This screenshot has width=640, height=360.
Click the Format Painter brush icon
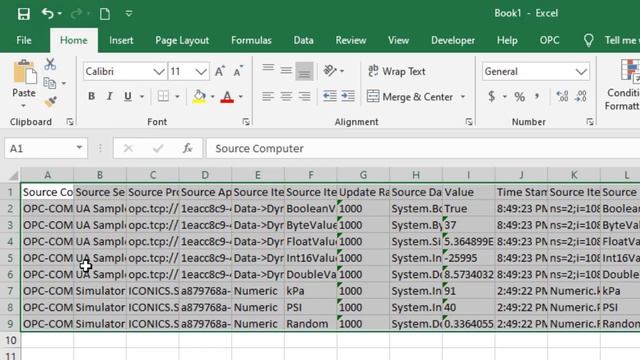tap(50, 102)
